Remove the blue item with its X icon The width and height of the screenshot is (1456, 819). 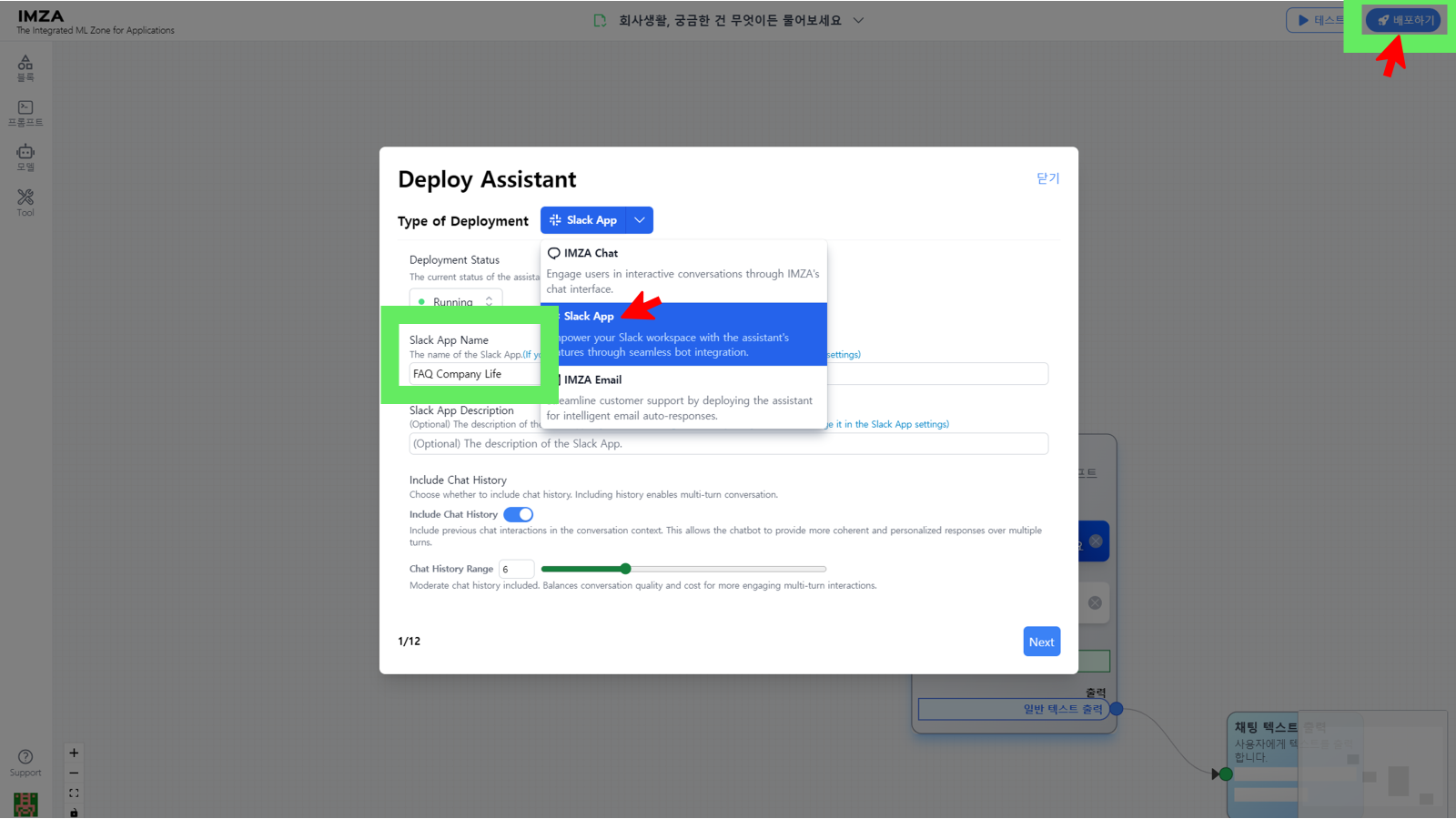[1096, 541]
